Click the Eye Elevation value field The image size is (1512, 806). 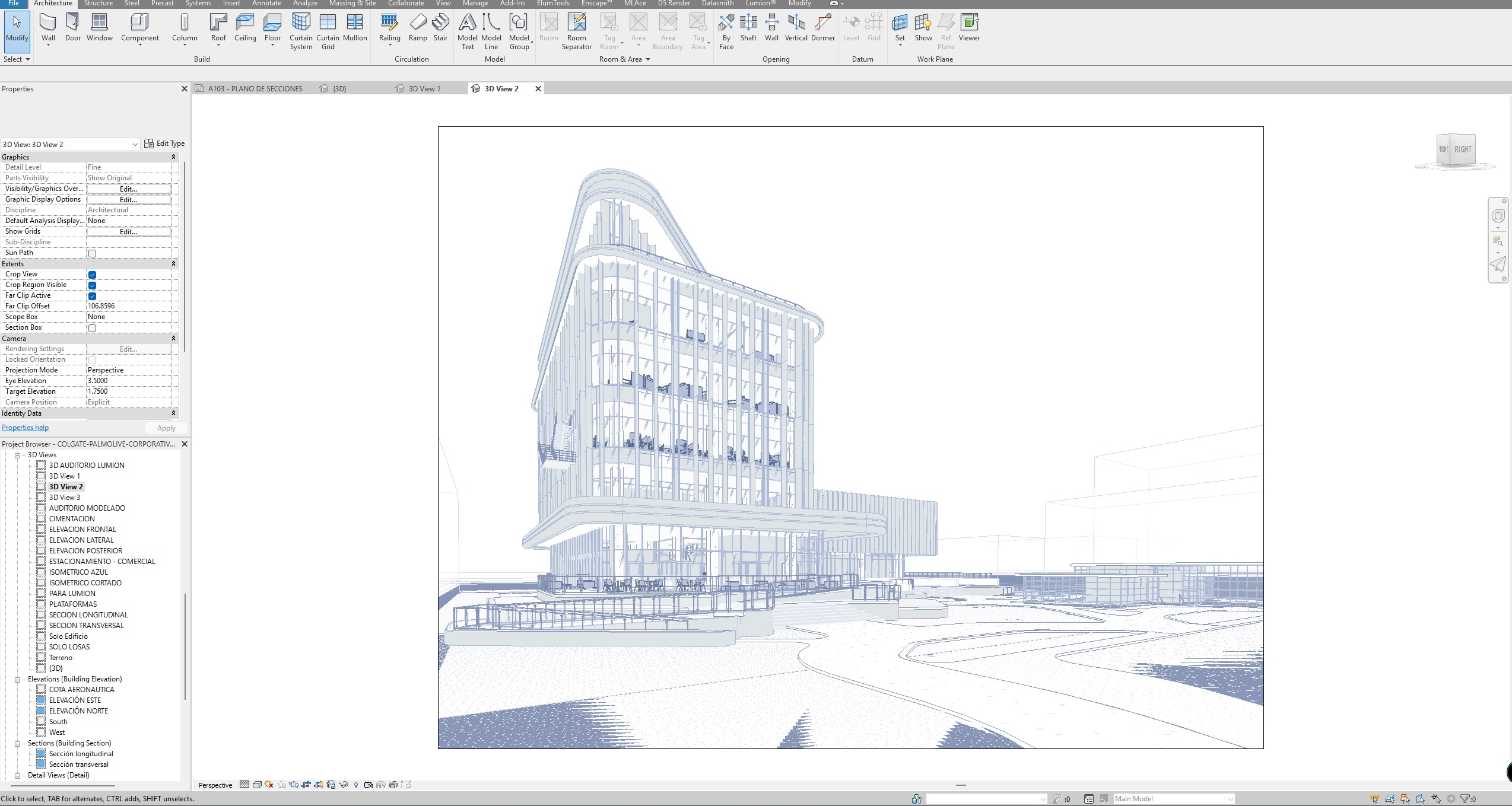(129, 381)
